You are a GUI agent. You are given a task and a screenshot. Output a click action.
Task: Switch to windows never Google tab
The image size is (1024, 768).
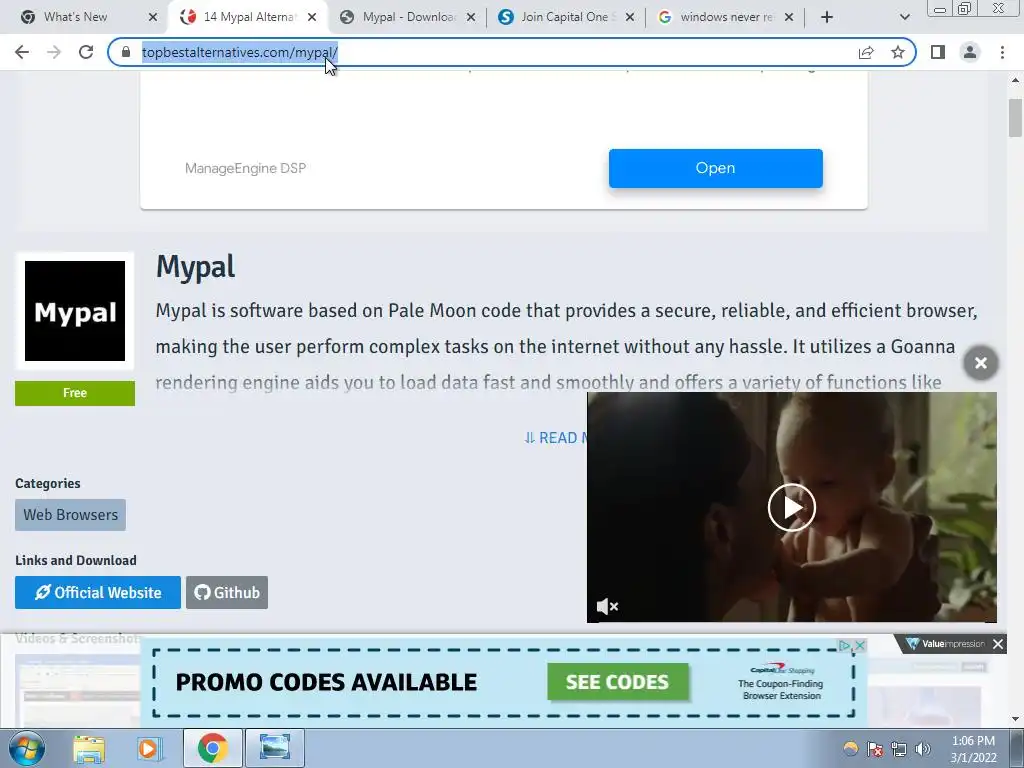725,17
